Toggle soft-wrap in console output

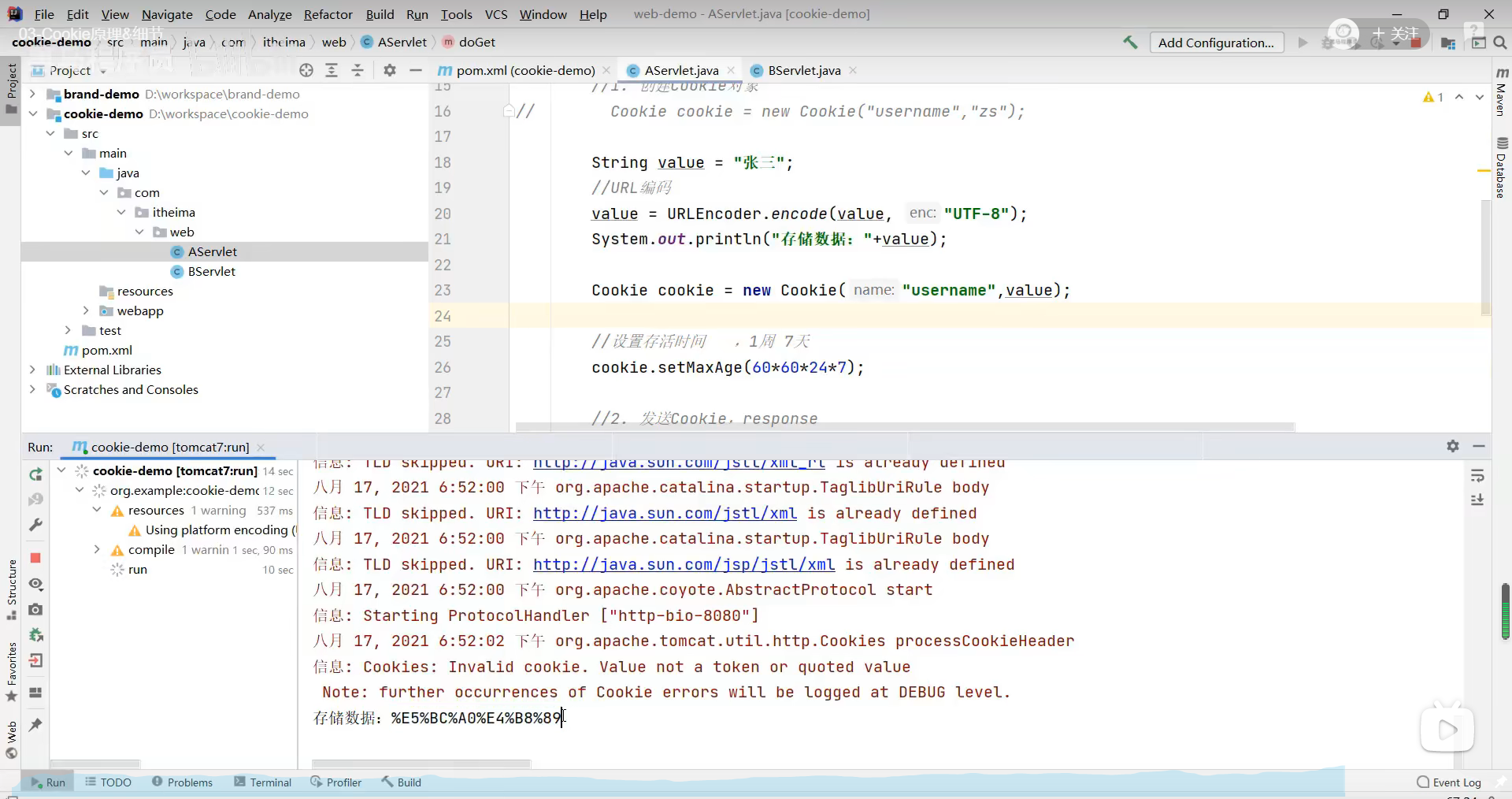(1477, 475)
